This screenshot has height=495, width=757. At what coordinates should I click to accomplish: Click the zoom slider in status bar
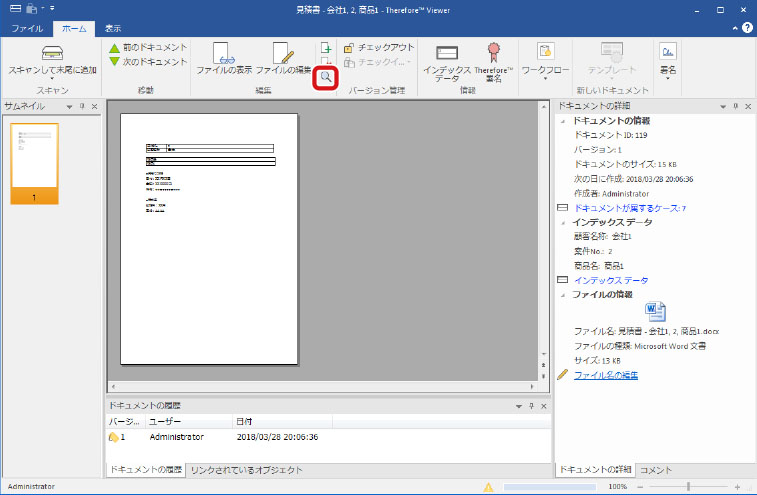click(688, 486)
